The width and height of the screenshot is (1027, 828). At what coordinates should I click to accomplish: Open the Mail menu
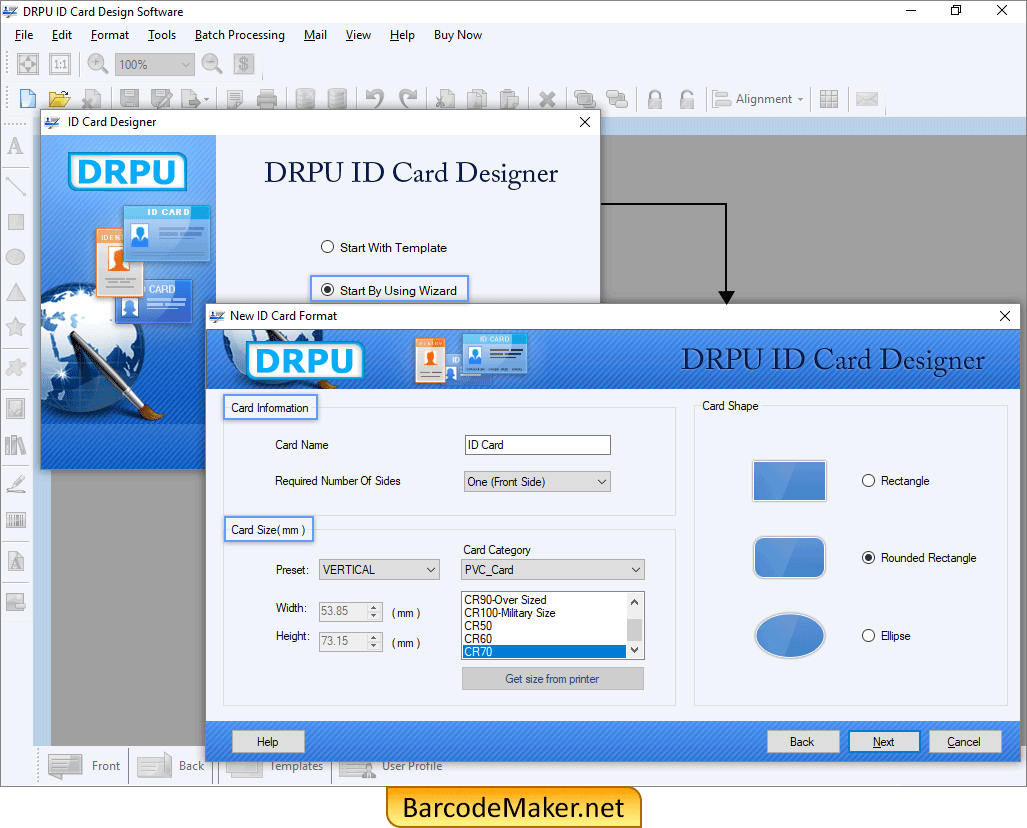coord(315,35)
